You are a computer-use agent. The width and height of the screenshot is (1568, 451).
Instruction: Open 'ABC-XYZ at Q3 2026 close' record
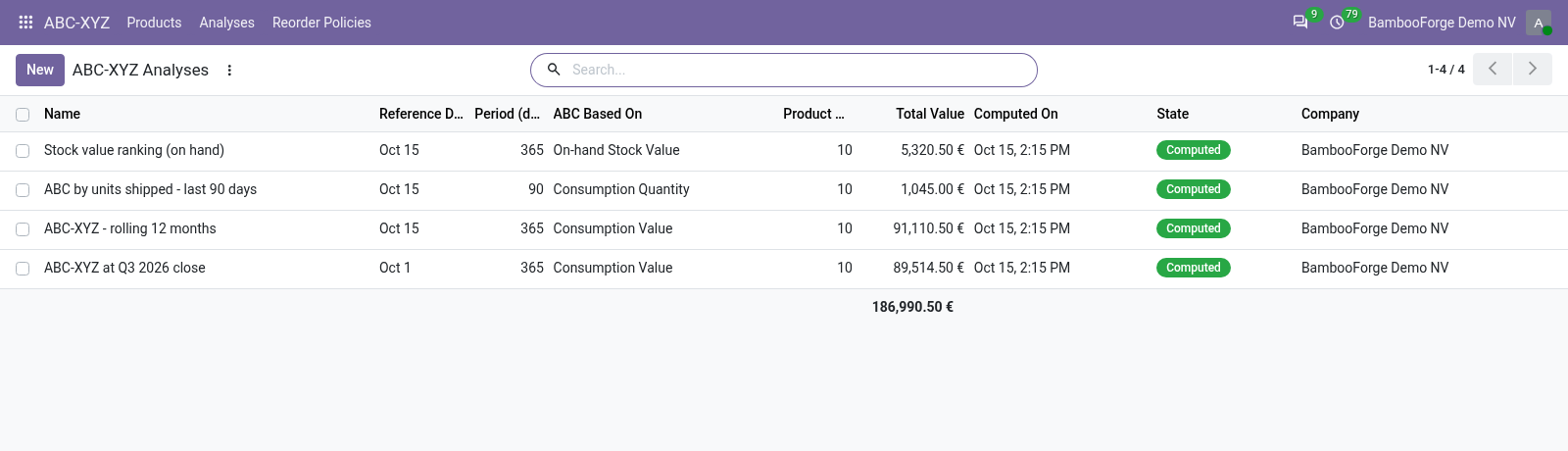point(124,268)
